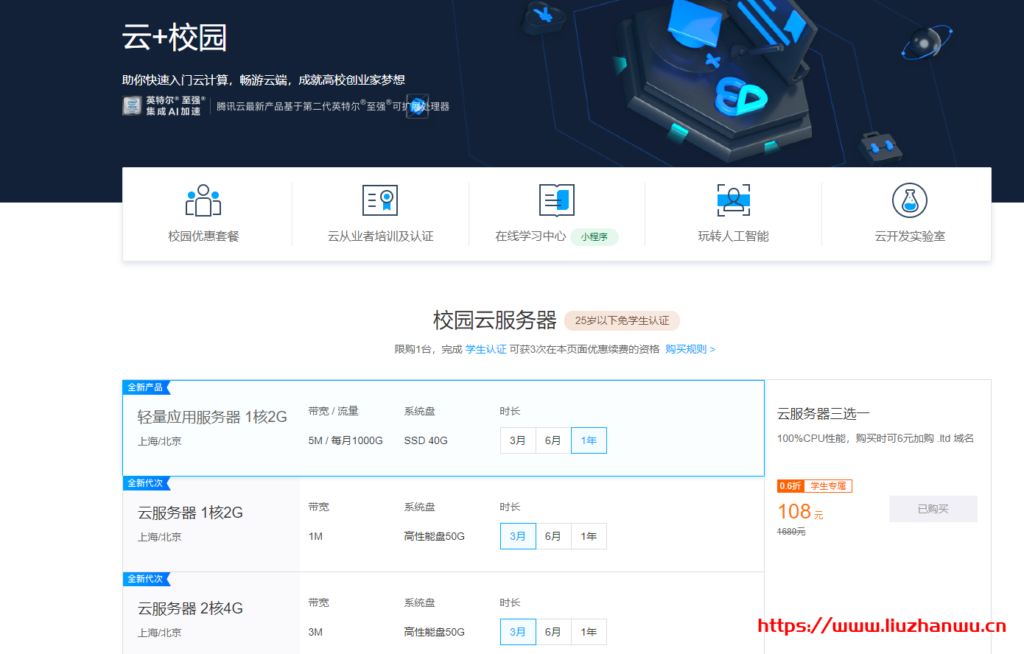1024x654 pixels.
Task: Click the 玩转人工智能 face-scan icon
Action: point(733,201)
